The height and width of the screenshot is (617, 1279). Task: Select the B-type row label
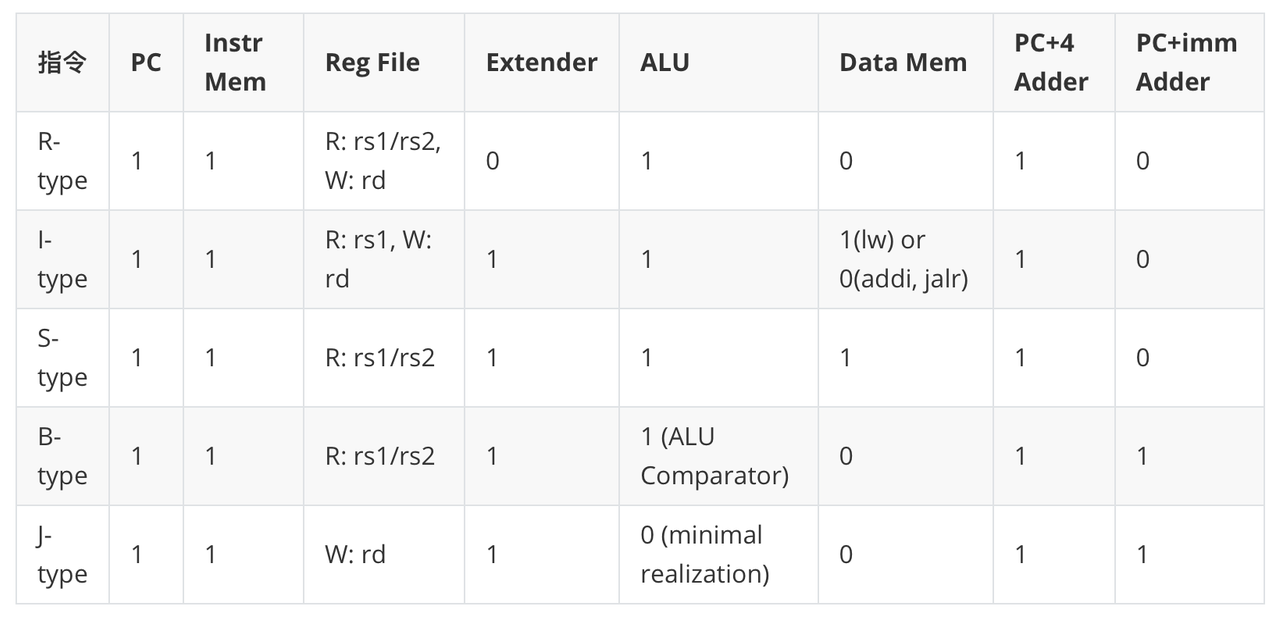tap(62, 456)
